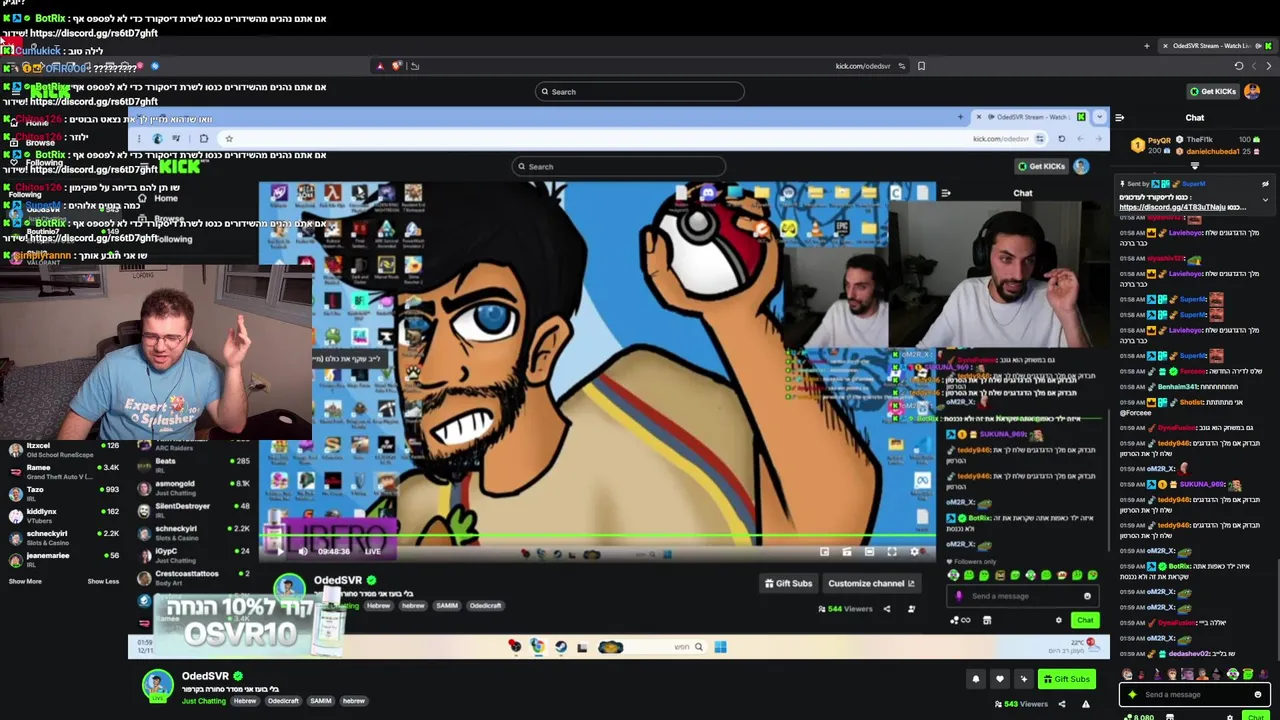Focus the inner mirrored search field
Viewport: 1280px width, 720px height.
coord(617,167)
